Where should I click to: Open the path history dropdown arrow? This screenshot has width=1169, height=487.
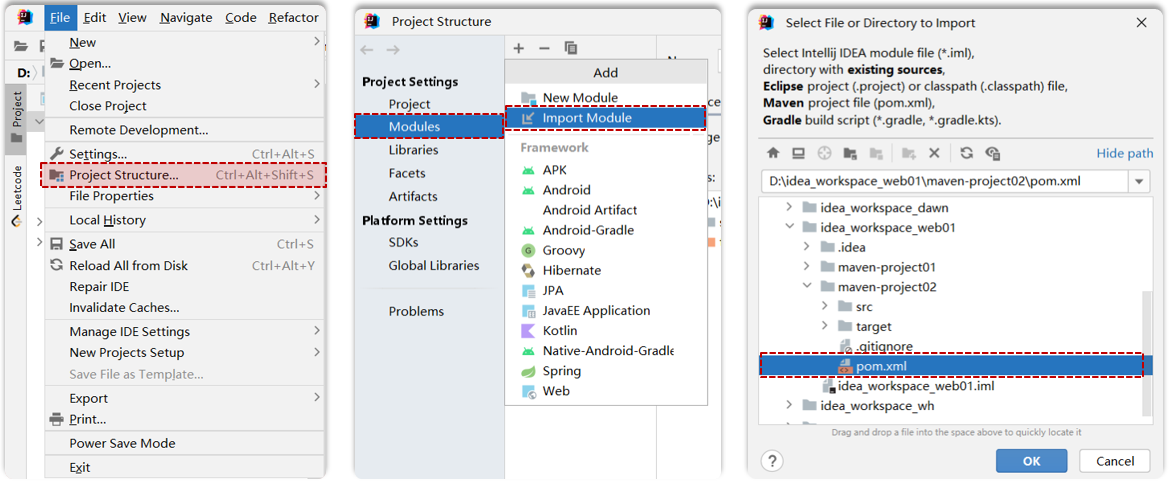[x=1139, y=182]
